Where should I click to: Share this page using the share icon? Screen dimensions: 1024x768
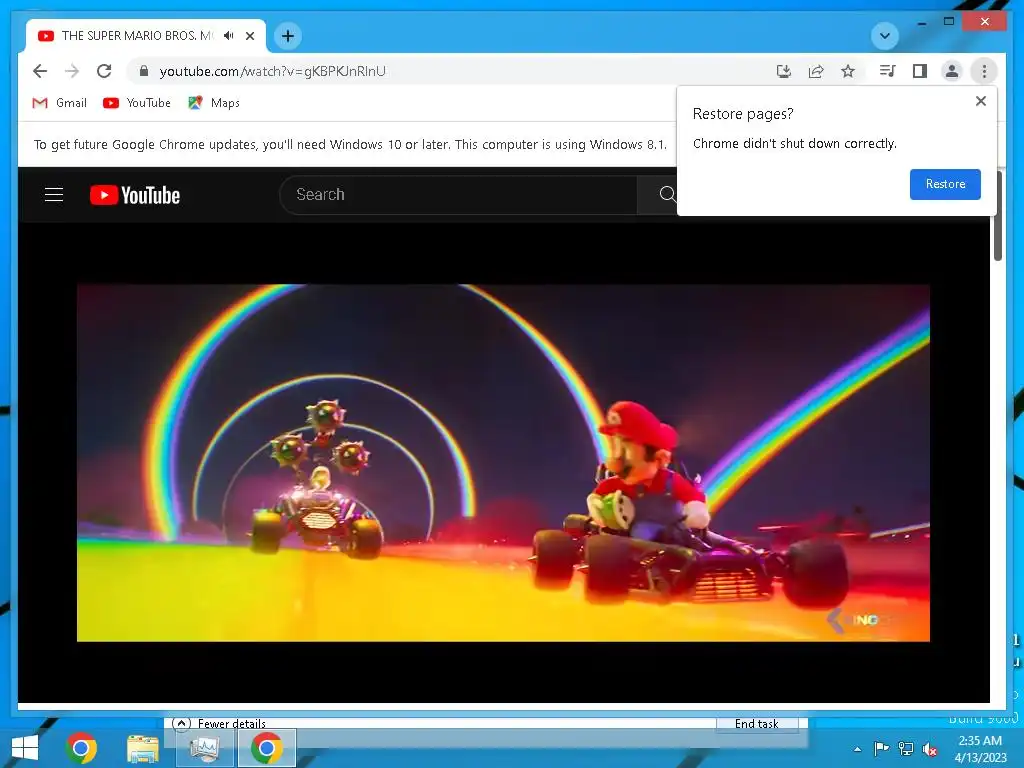(816, 71)
